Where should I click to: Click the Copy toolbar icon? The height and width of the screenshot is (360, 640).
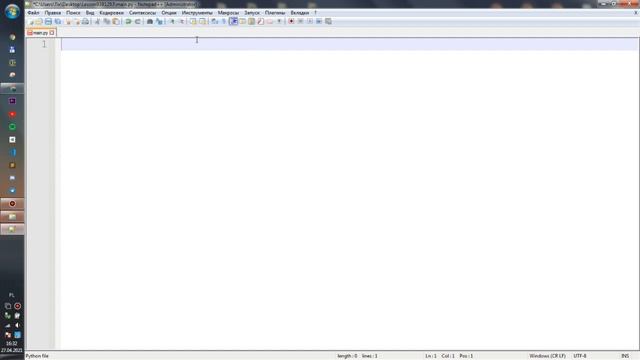[x=107, y=21]
